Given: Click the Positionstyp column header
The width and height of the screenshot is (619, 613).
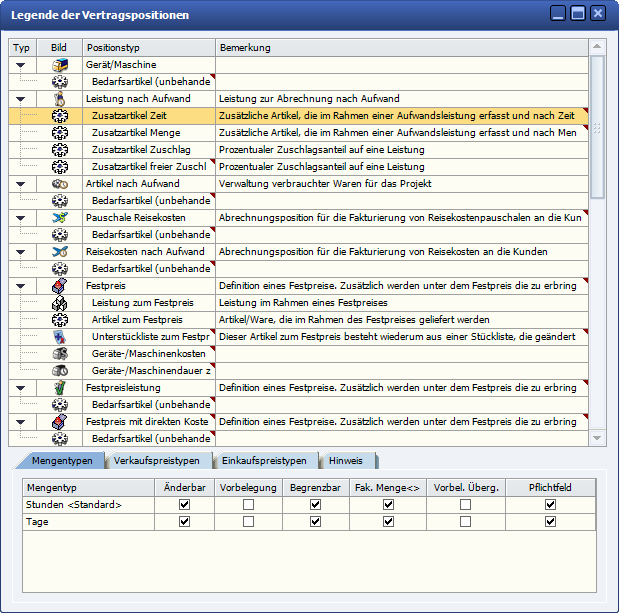Looking at the screenshot, I should click(148, 47).
